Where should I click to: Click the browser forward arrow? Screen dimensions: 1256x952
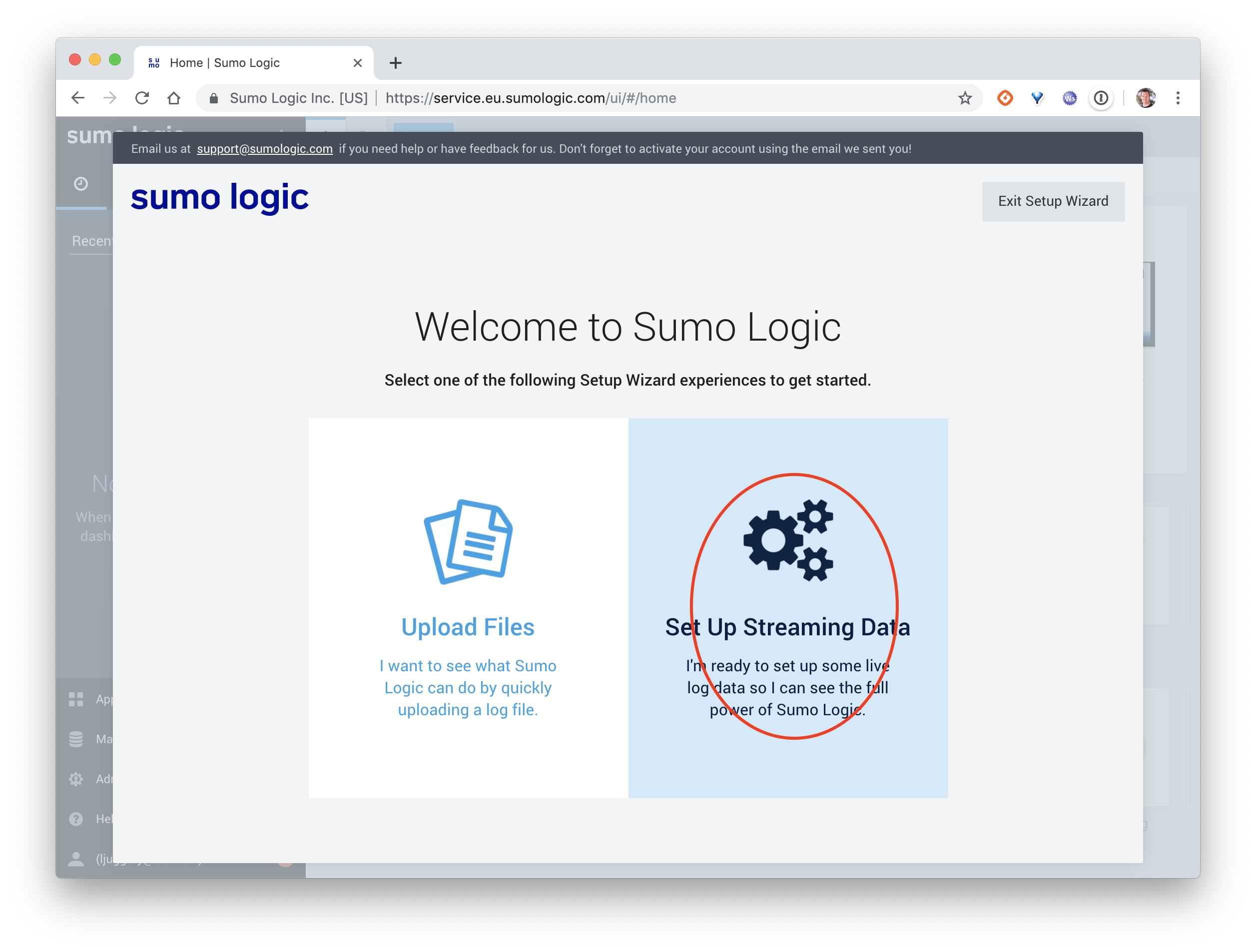pos(109,98)
